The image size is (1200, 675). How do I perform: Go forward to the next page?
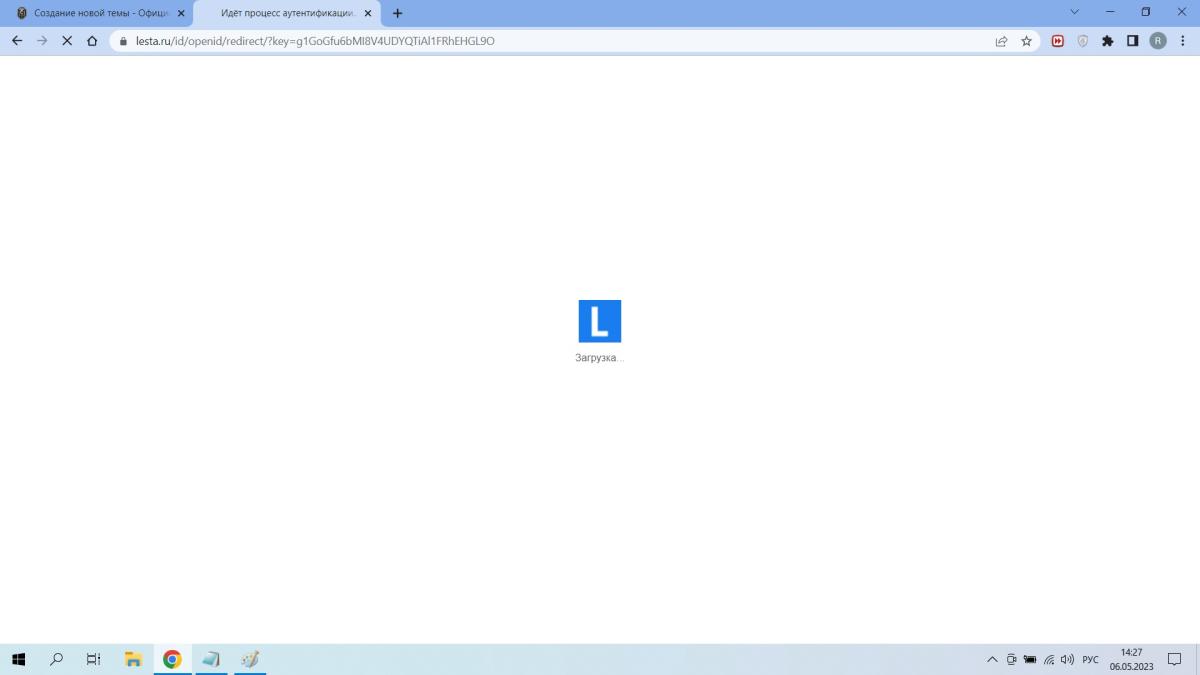pyautogui.click(x=42, y=41)
